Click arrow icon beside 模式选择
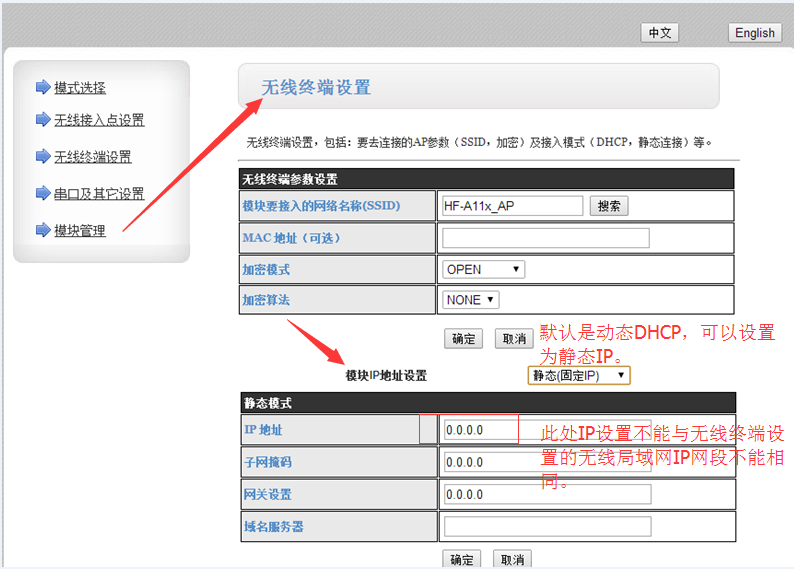This screenshot has height=569, width=794. 42,88
